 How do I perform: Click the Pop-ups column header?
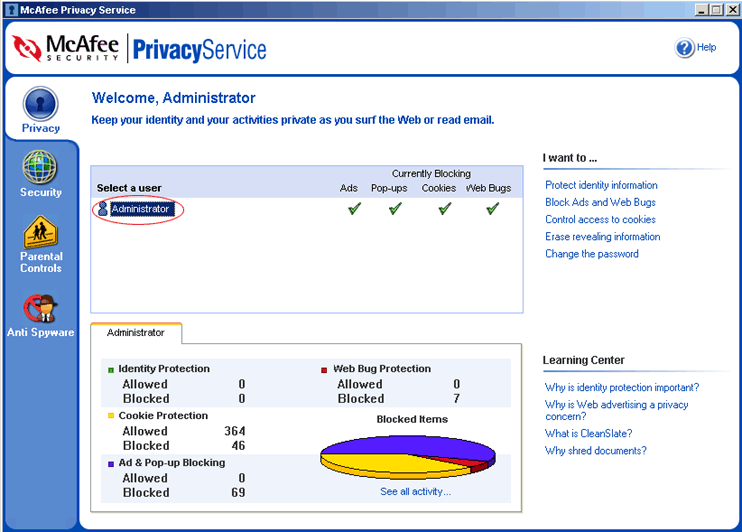389,188
